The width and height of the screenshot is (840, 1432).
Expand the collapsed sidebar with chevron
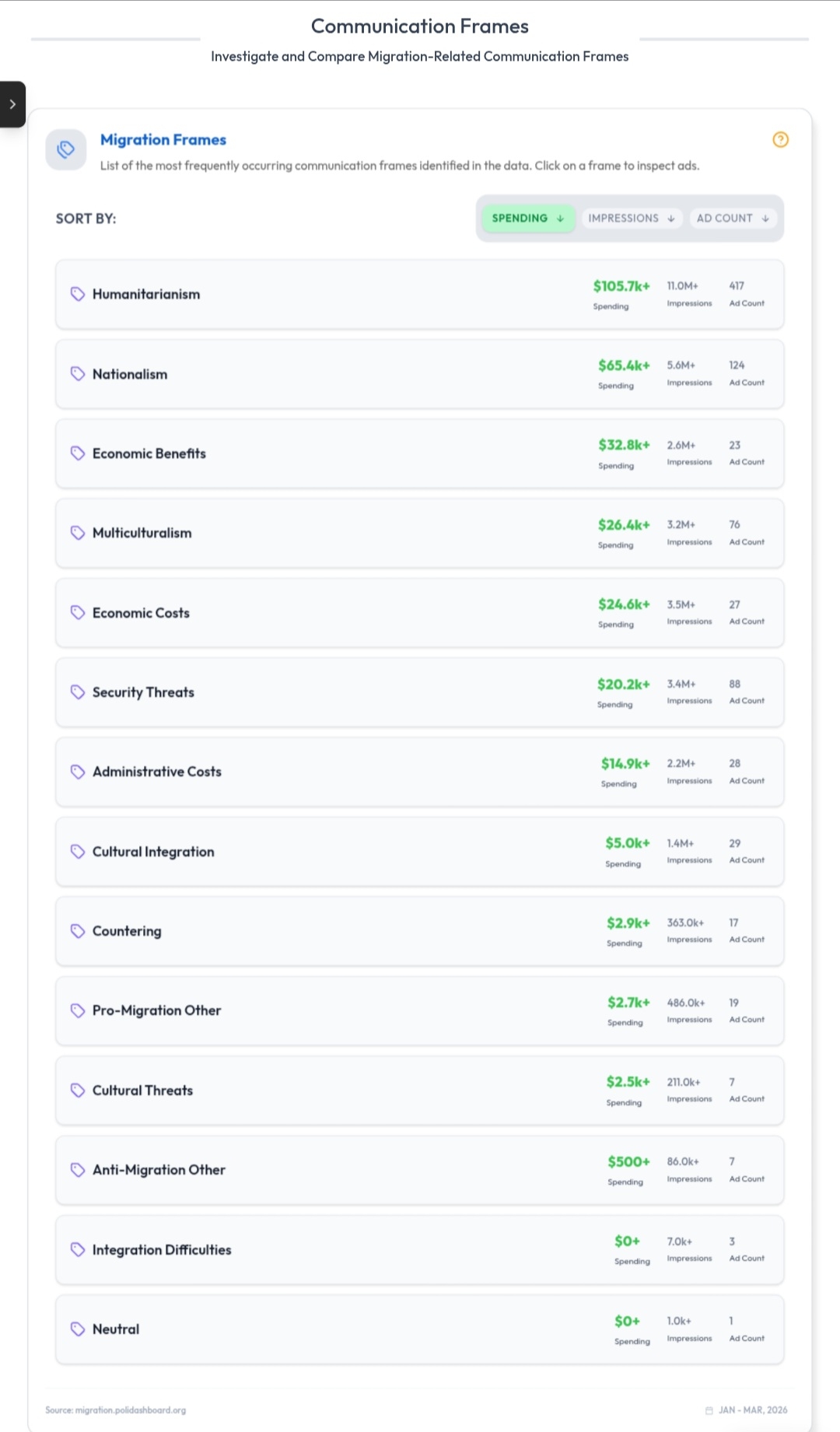(12, 104)
